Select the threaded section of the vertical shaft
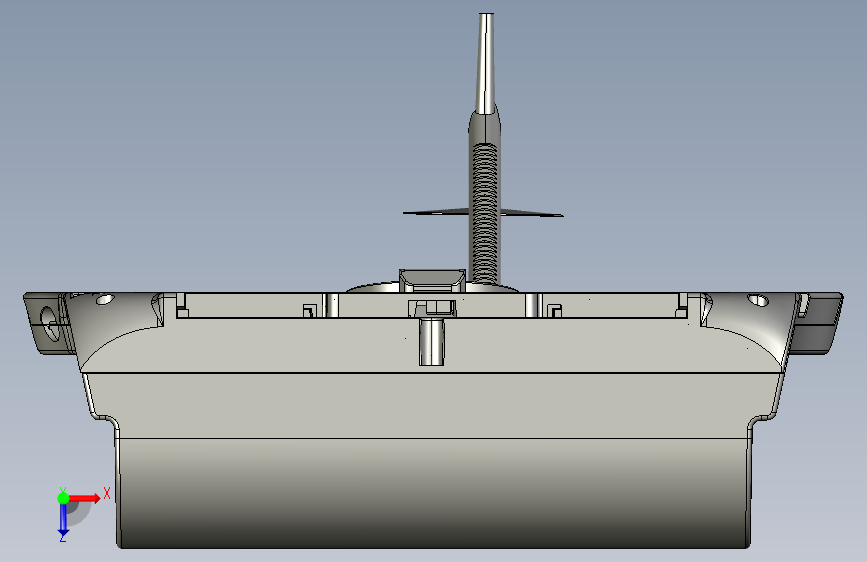Screen dimensions: 867x562 [x=485, y=213]
